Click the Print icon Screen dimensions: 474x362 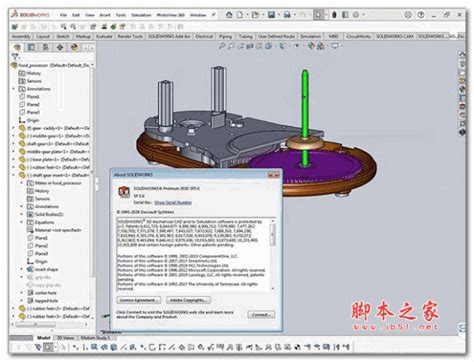coord(287,15)
